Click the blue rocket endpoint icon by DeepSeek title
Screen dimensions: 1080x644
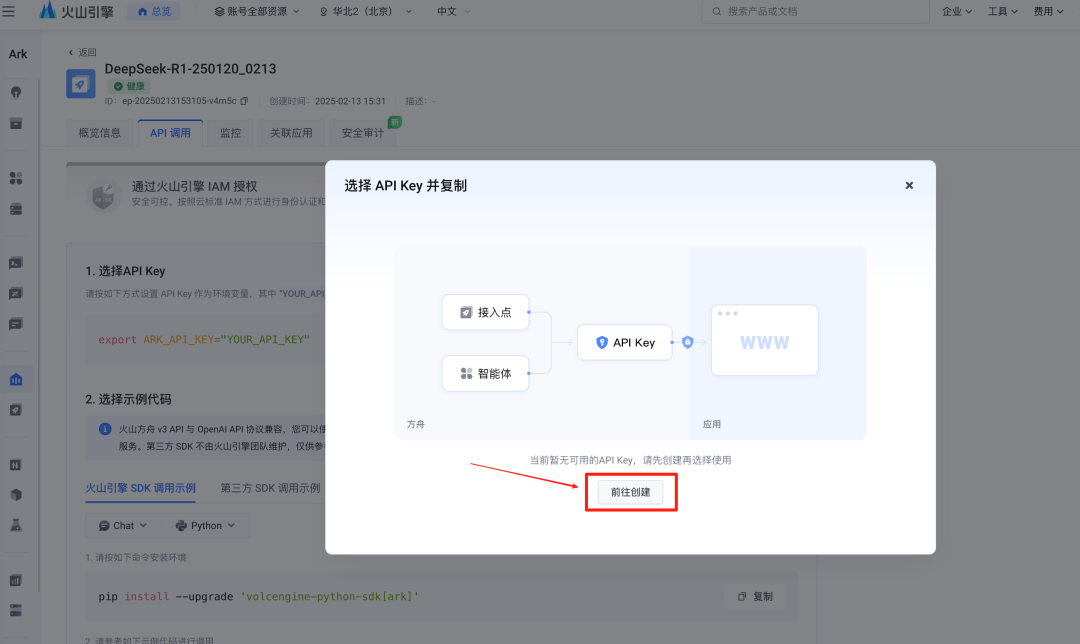pos(81,84)
